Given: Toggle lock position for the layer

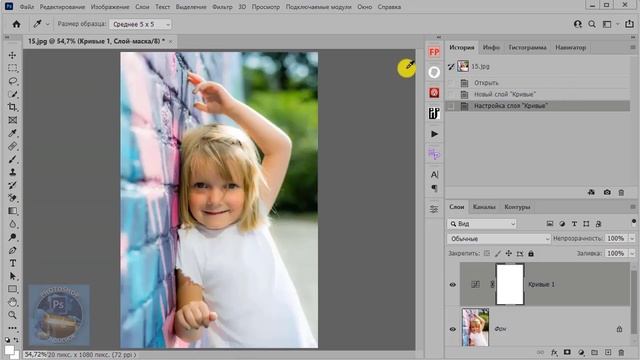Looking at the screenshot, I should (x=509, y=253).
